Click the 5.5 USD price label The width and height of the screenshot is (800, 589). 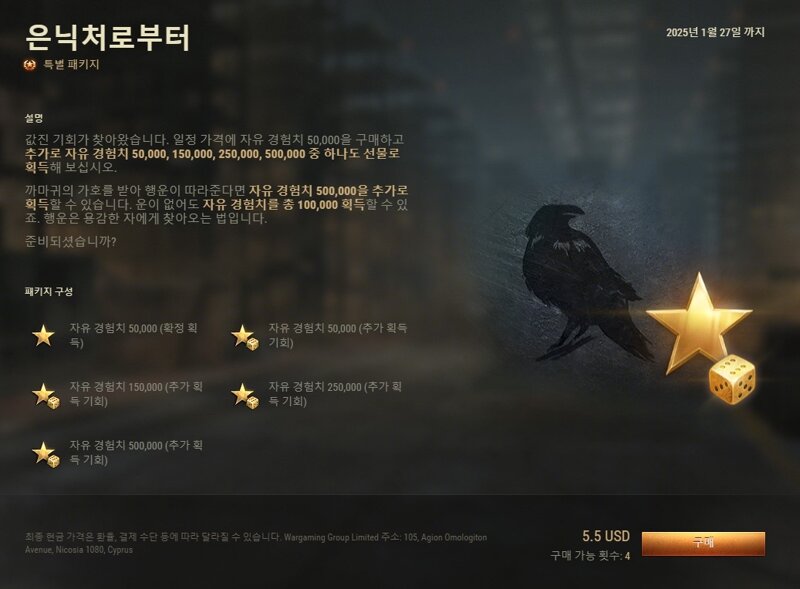tap(606, 536)
